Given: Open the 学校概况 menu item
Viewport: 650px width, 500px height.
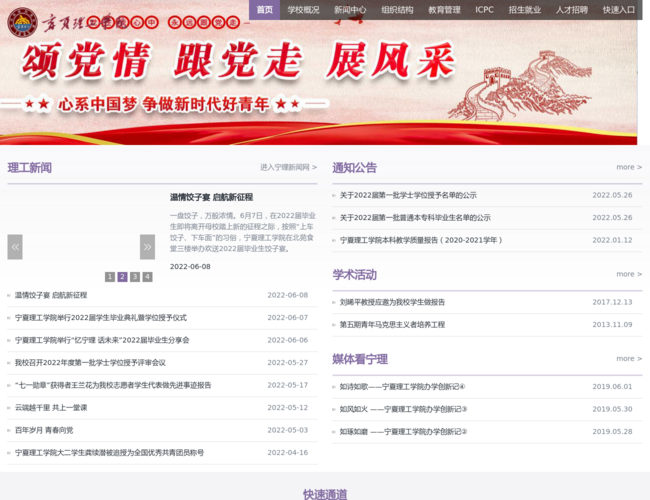Looking at the screenshot, I should click(x=303, y=10).
